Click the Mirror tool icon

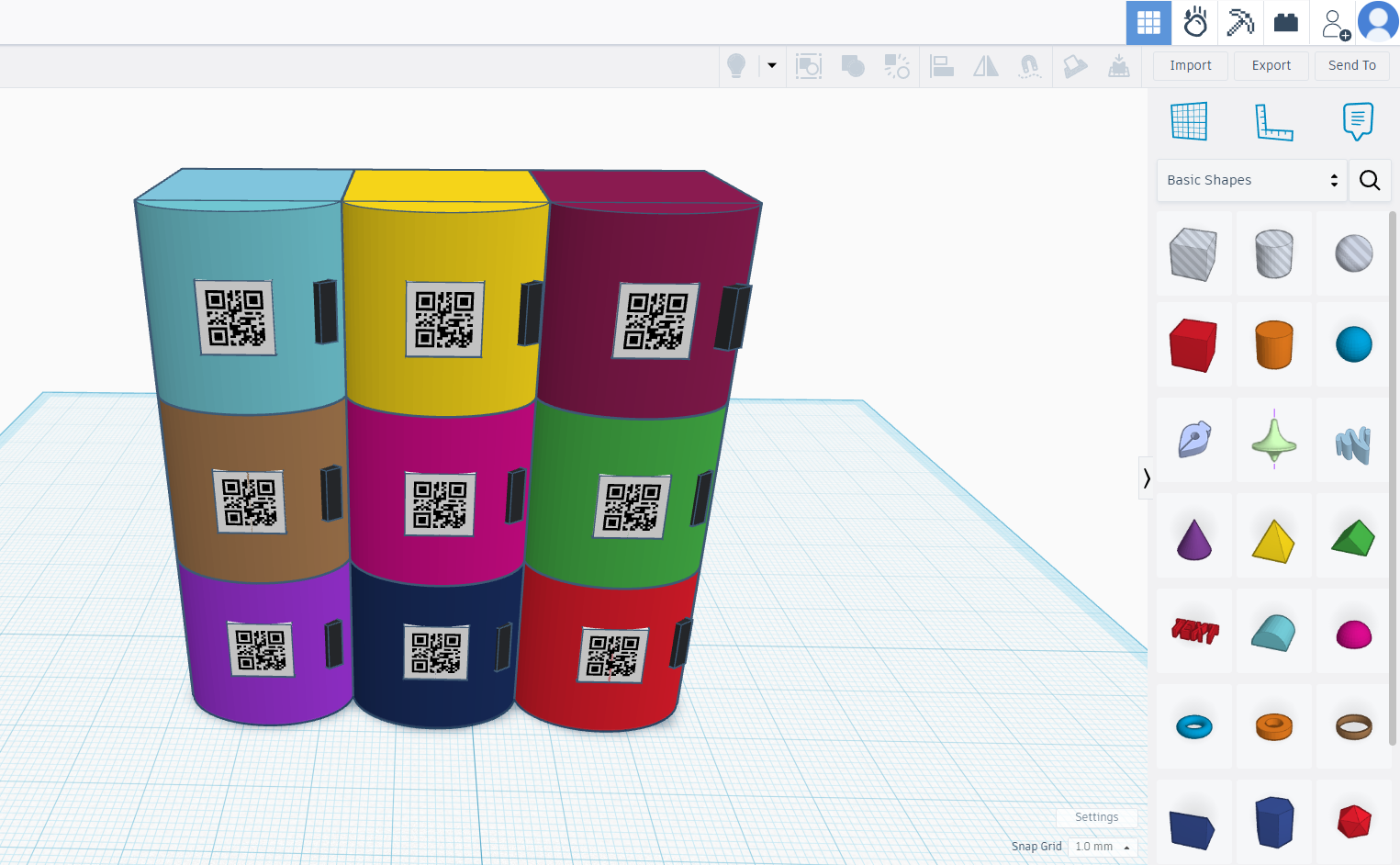[x=986, y=66]
